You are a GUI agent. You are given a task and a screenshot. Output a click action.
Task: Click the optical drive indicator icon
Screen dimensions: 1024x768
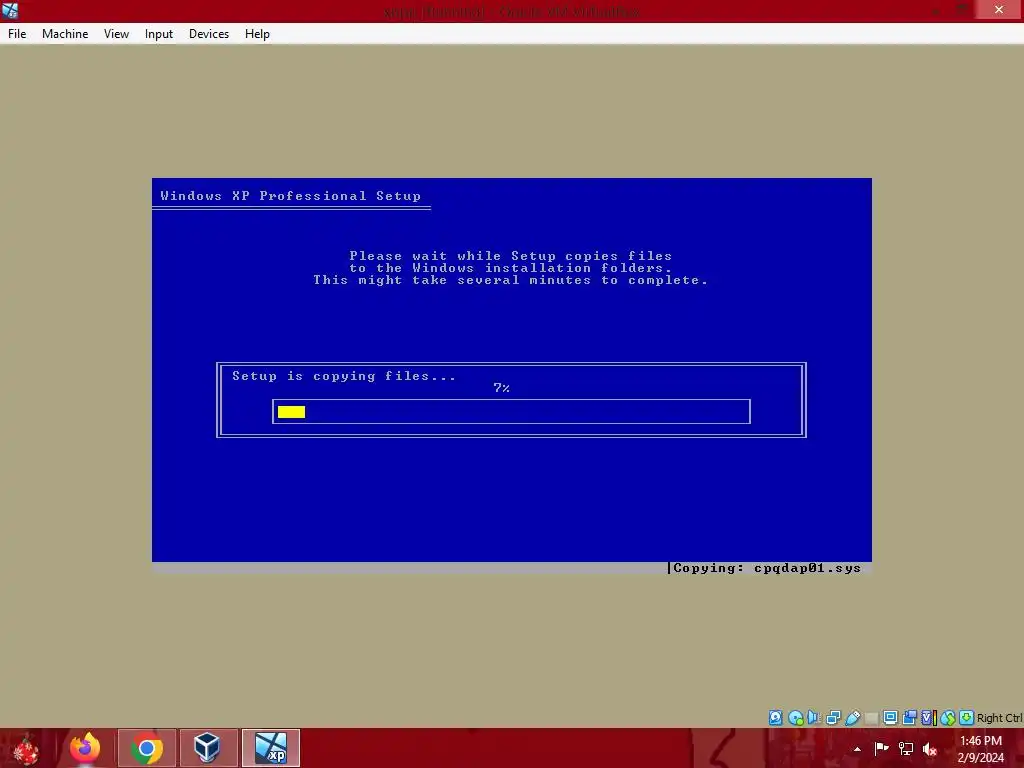795,718
